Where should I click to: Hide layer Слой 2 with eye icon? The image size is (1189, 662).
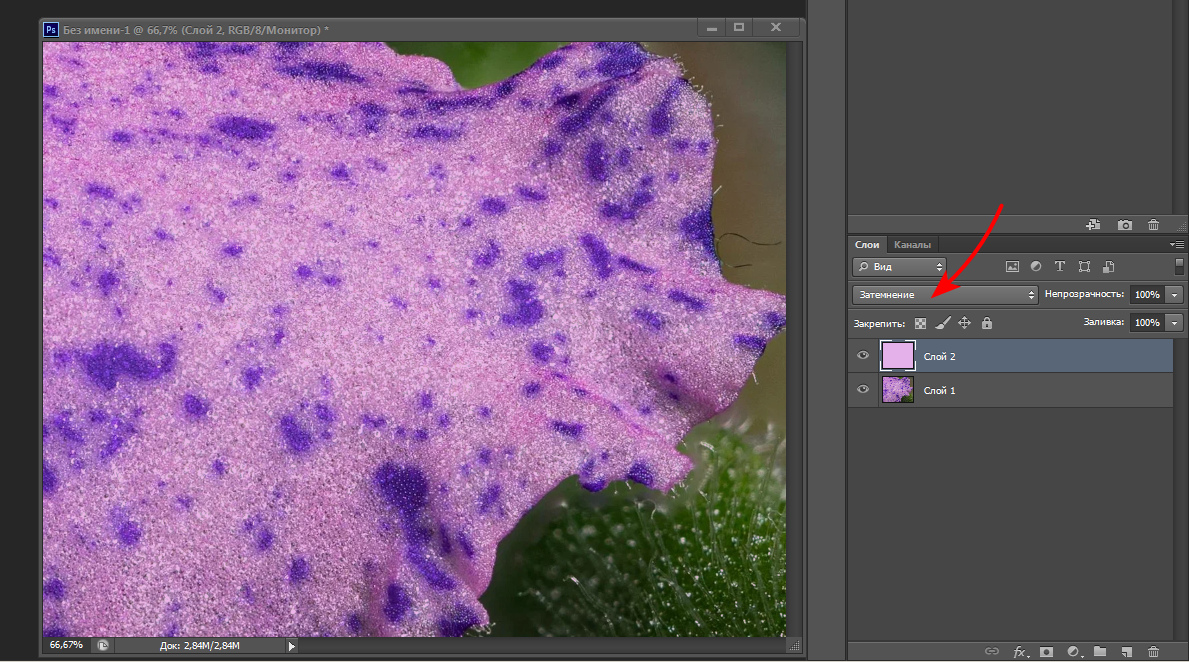click(x=863, y=356)
